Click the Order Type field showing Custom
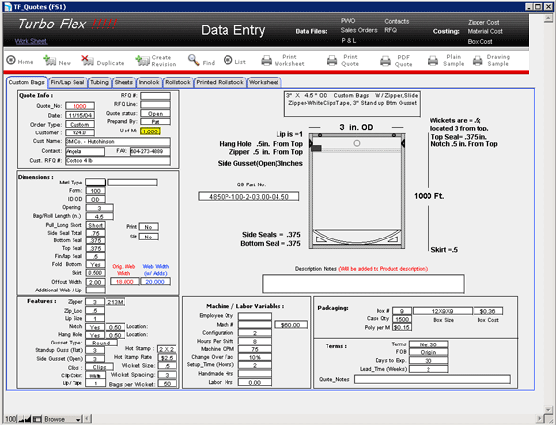This screenshot has height=425, width=556. (x=80, y=124)
